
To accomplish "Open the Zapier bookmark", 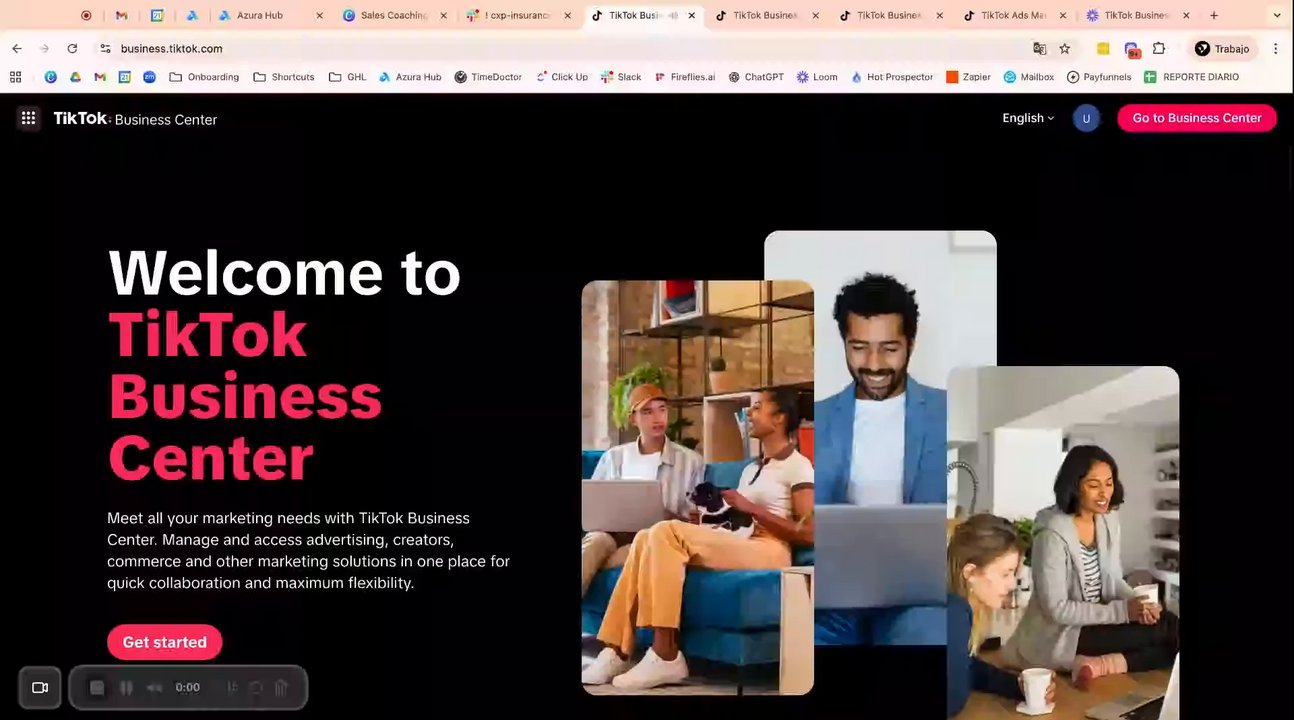I will (968, 77).
